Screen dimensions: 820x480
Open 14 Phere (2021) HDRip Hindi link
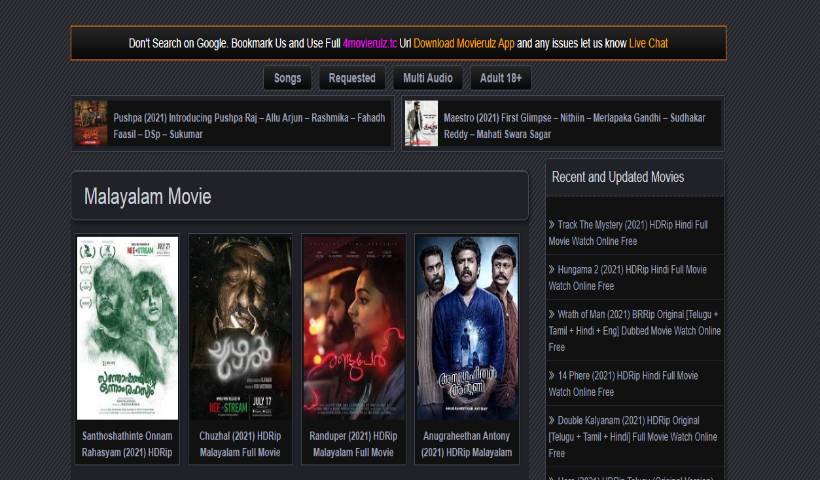pyautogui.click(x=623, y=383)
